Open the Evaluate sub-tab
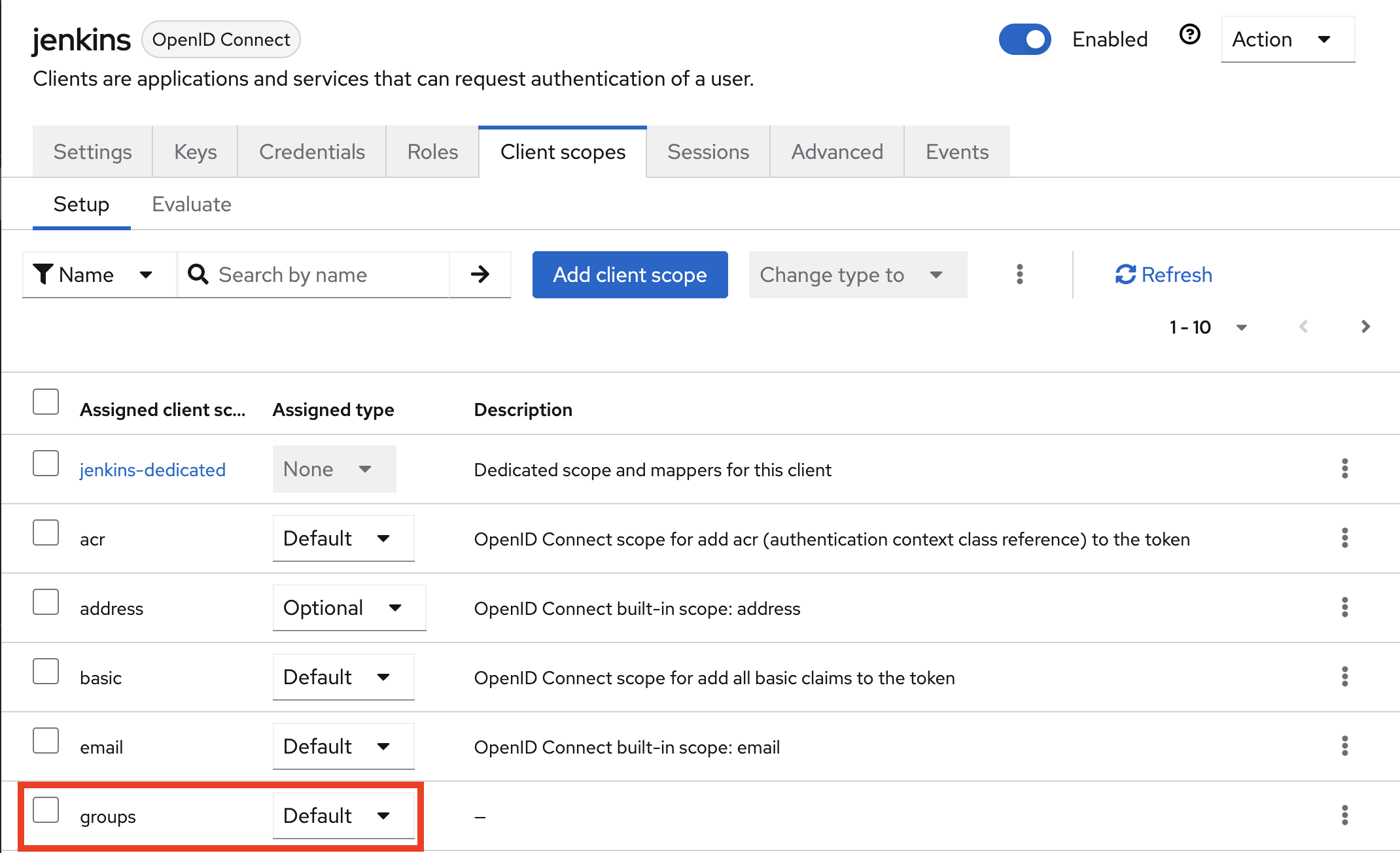The height and width of the screenshot is (853, 1400). (x=191, y=204)
